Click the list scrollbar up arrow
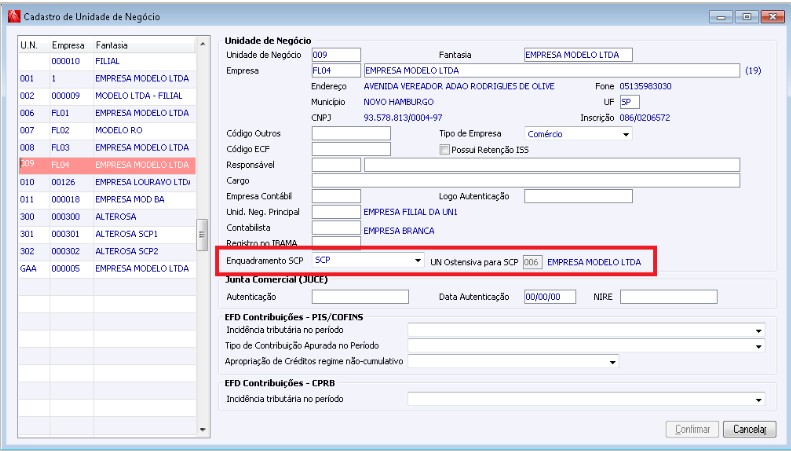This screenshot has height=451, width=791. point(203,44)
